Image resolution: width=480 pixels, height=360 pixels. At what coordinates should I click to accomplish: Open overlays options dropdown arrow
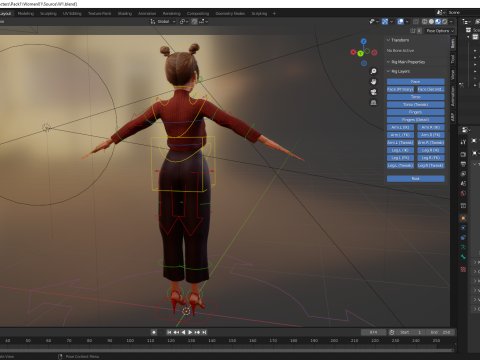pos(407,22)
